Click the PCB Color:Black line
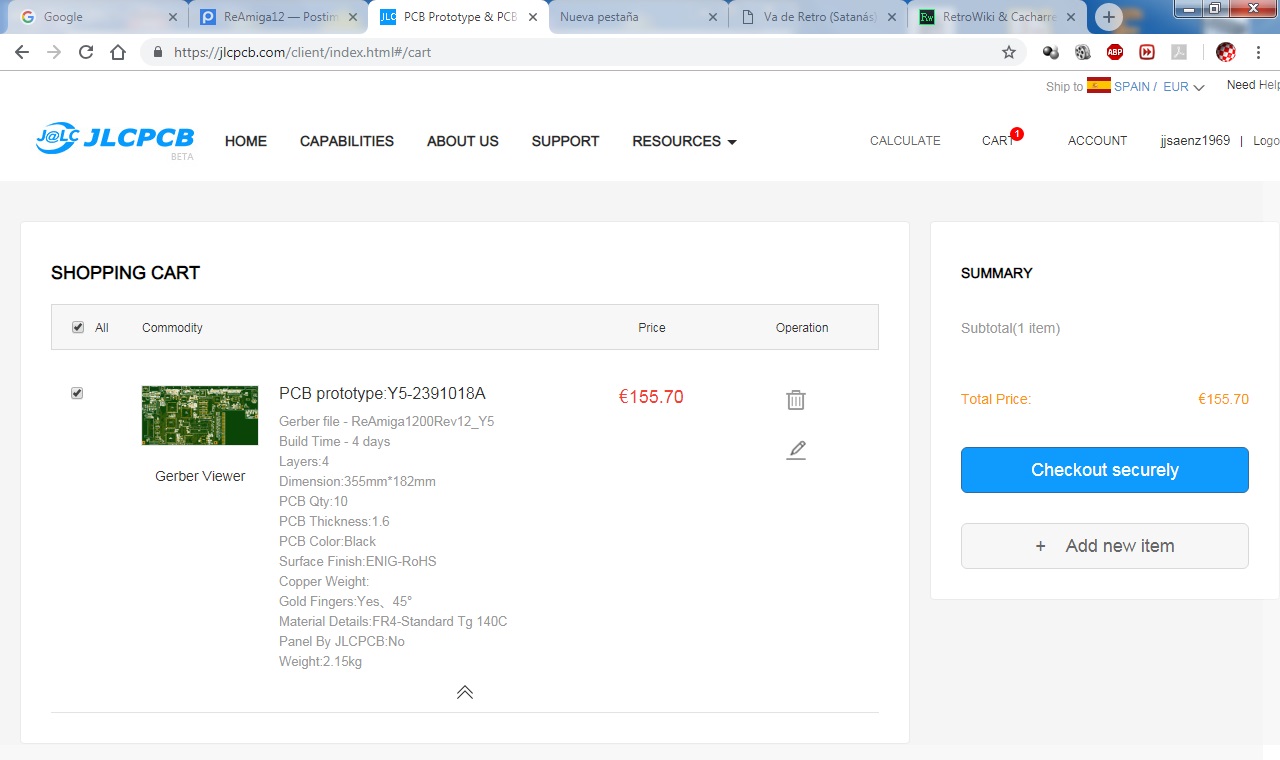This screenshot has width=1280, height=760. [x=328, y=541]
